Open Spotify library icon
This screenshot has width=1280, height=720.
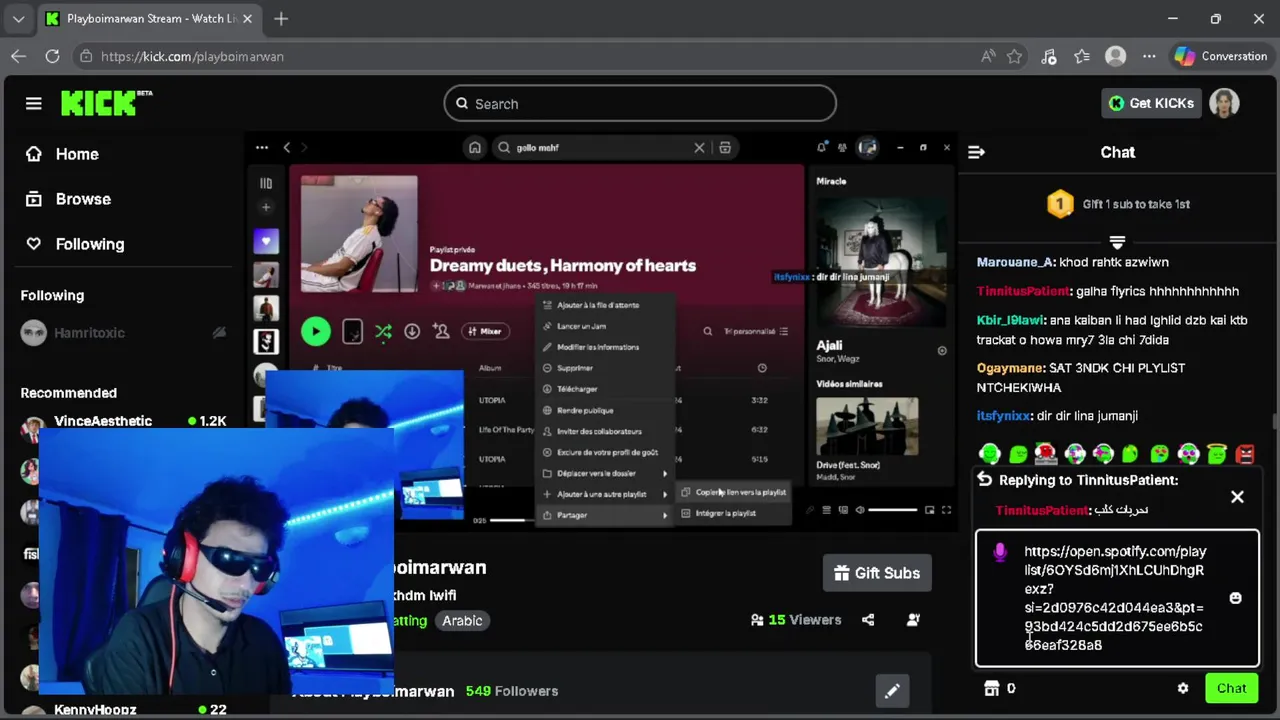[x=266, y=183]
